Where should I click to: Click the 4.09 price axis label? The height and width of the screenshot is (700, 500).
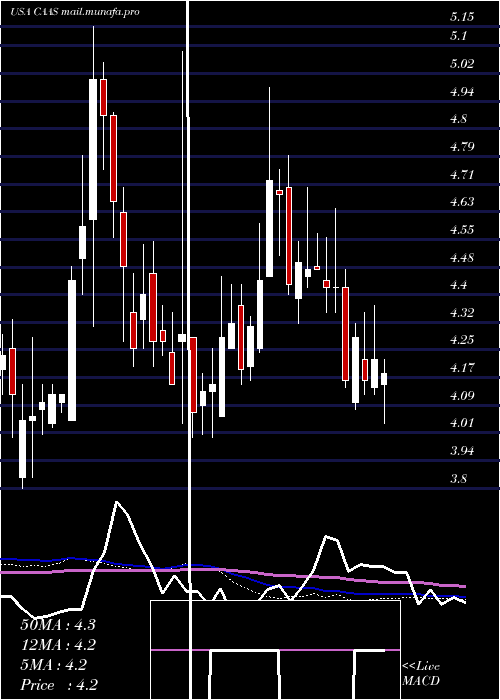(x=462, y=396)
